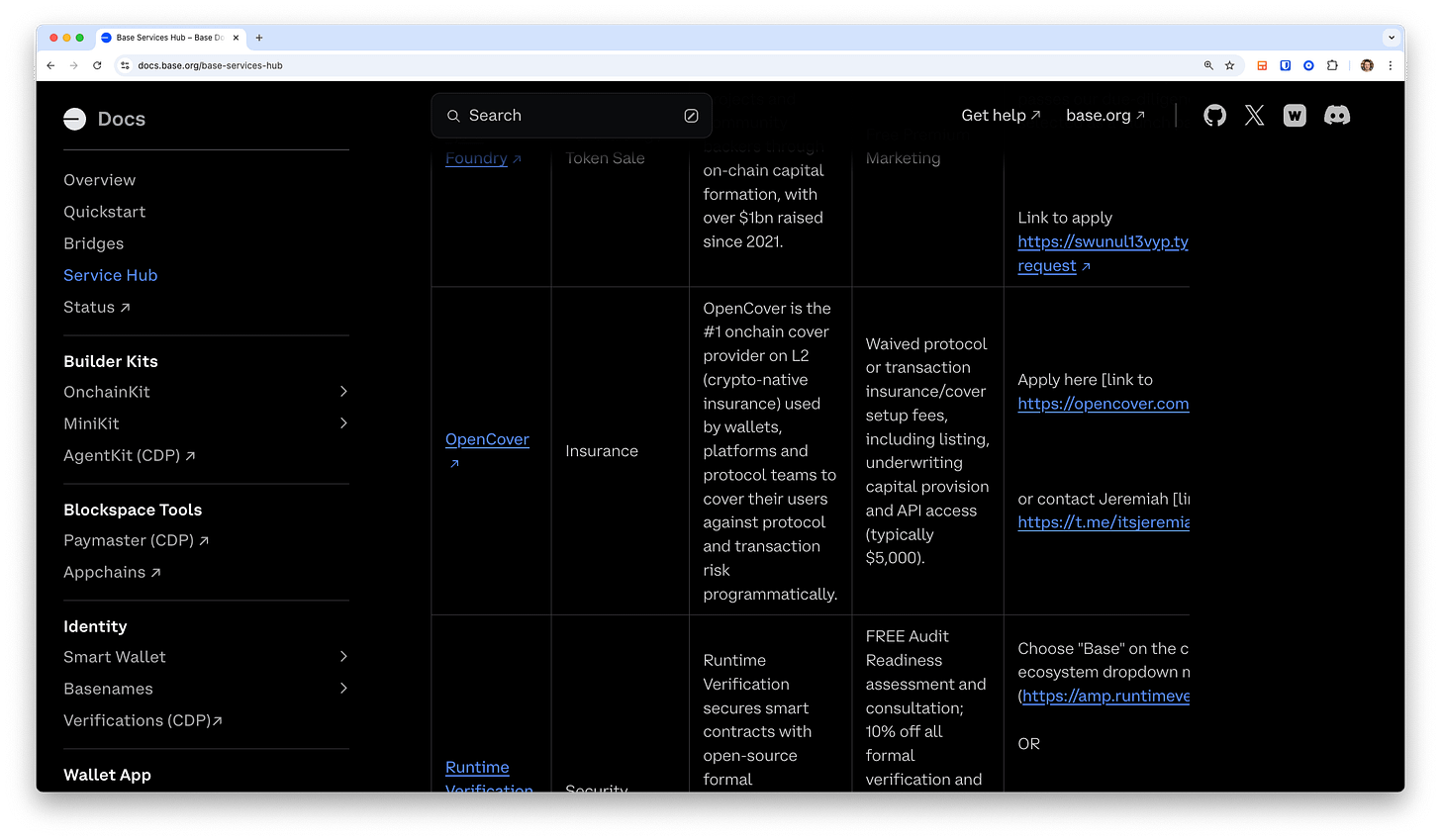Click the Docs title text in sidebar
This screenshot has height=840, width=1441.
(x=122, y=119)
